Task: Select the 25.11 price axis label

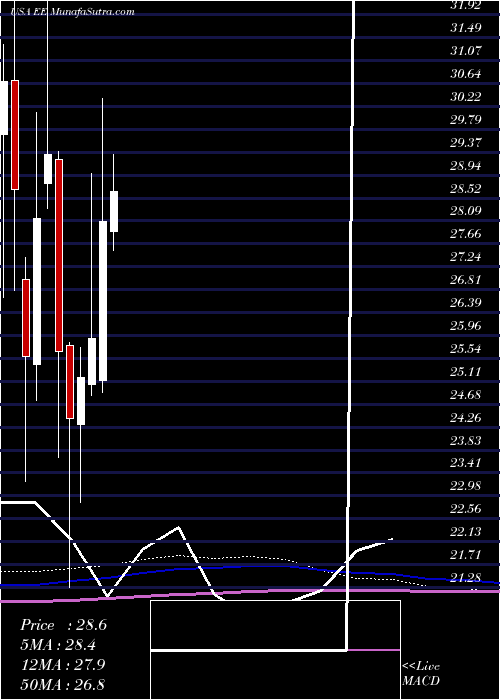Action: coord(466,371)
